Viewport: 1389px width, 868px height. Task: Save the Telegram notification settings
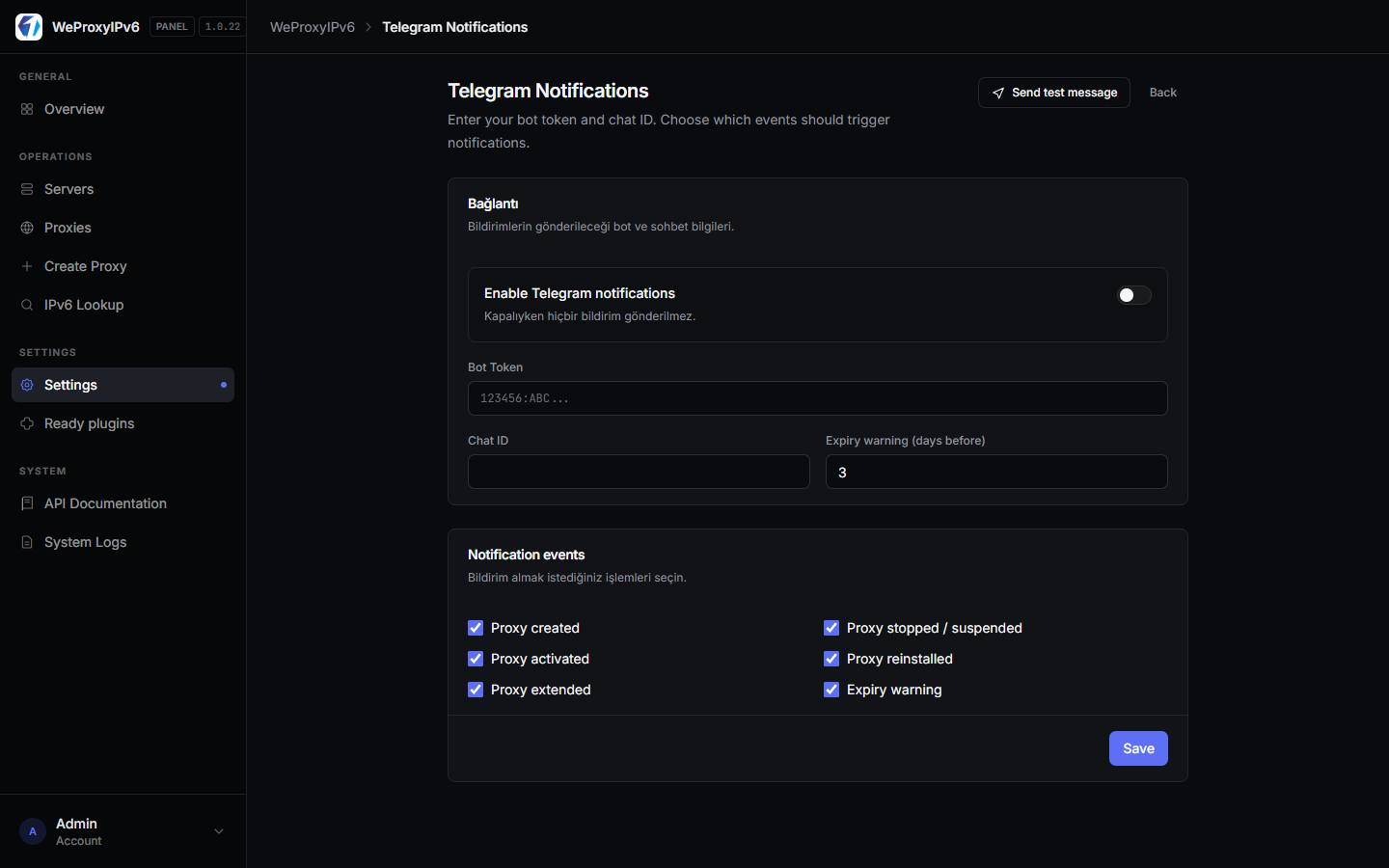(1138, 748)
